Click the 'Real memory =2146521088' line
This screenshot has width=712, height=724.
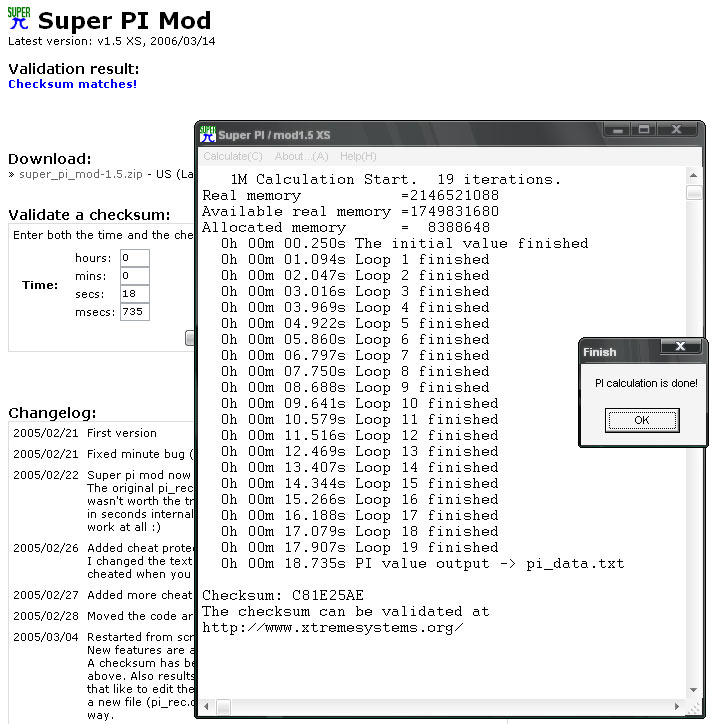(x=350, y=195)
